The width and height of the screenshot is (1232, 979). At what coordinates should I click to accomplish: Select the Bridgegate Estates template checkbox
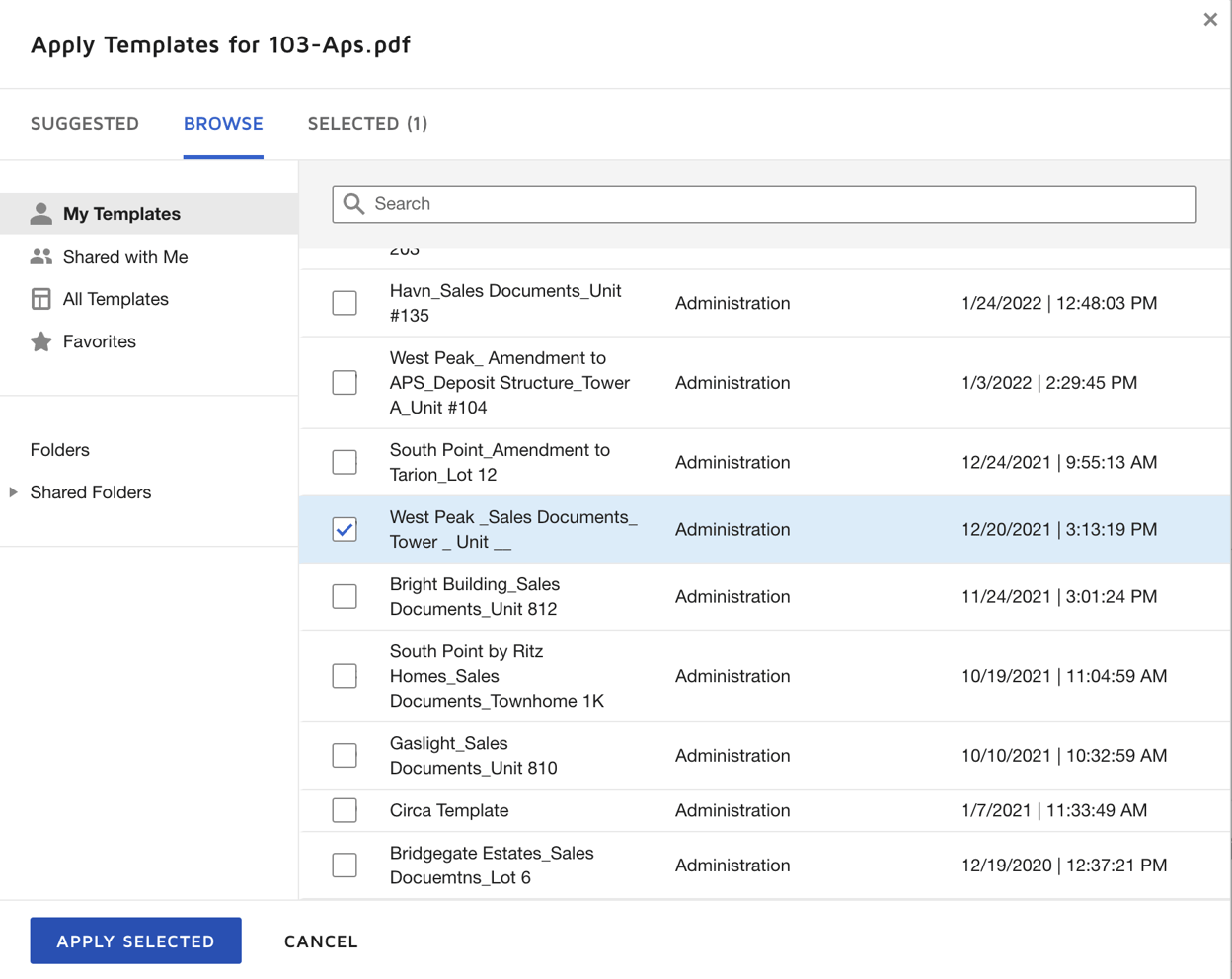tap(345, 865)
